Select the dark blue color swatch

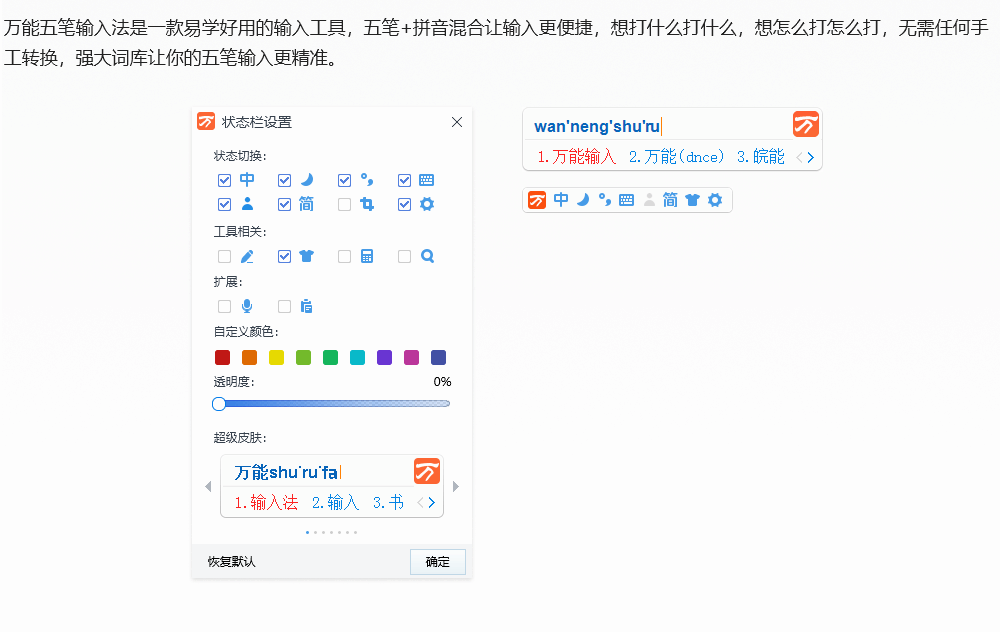tap(438, 357)
